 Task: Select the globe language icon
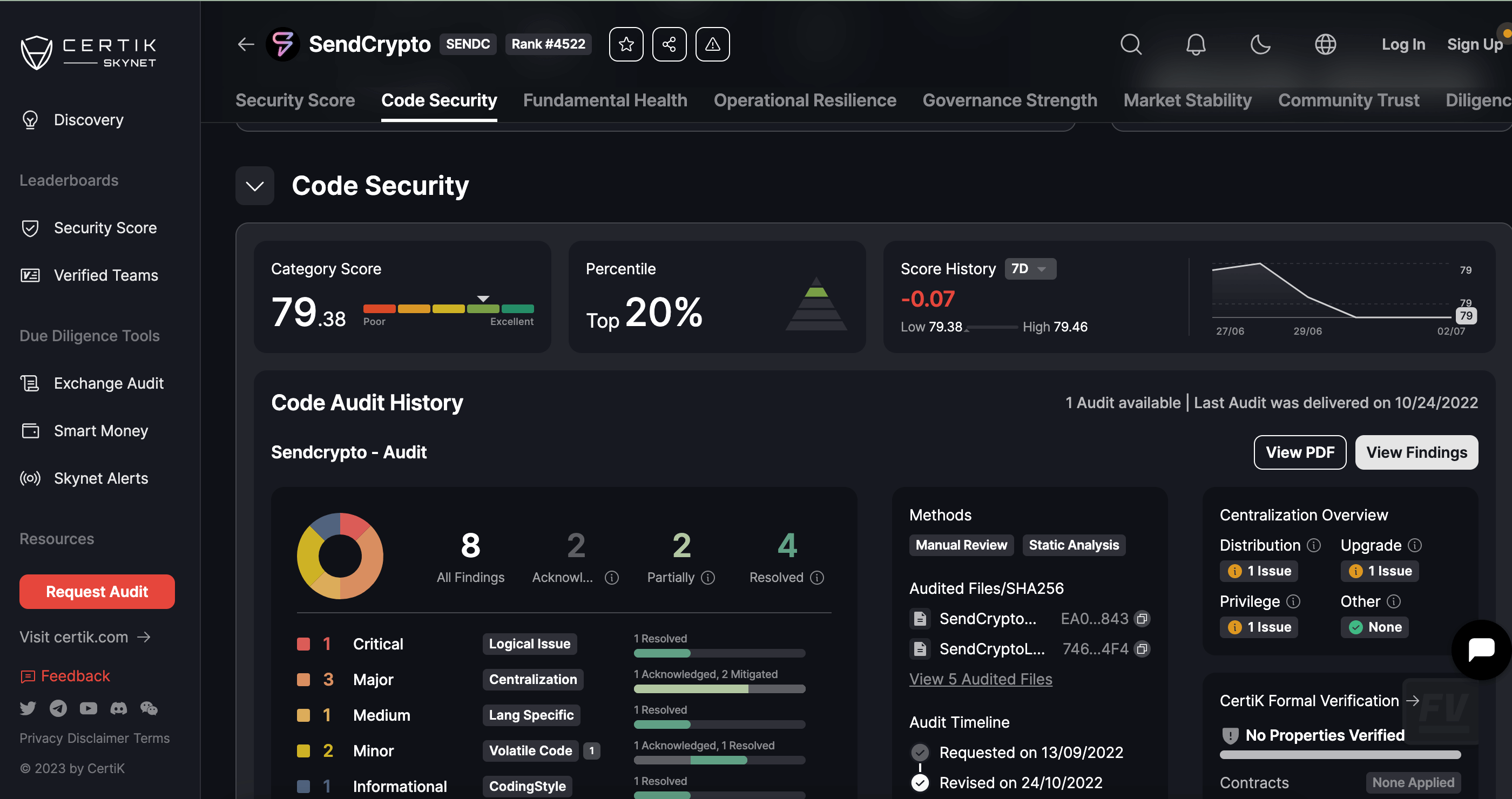[1325, 44]
